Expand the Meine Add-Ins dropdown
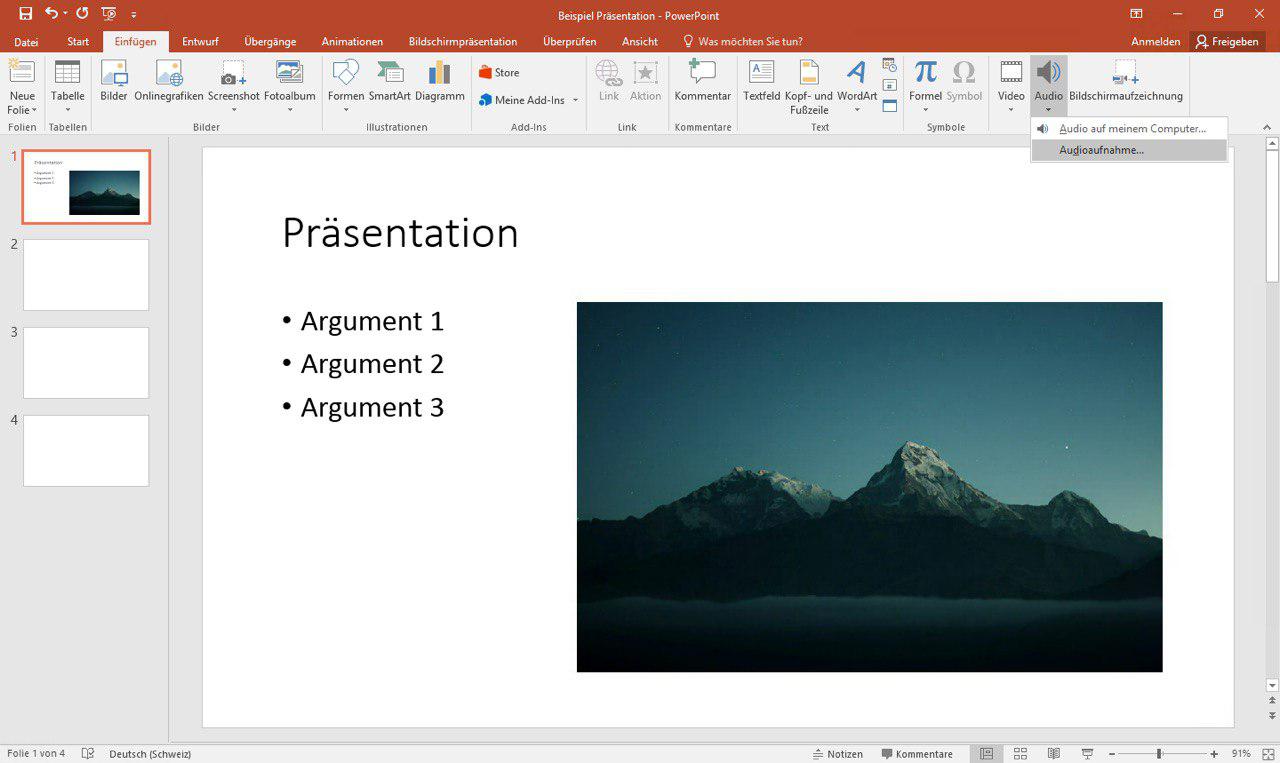1280x763 pixels. pyautogui.click(x=575, y=100)
